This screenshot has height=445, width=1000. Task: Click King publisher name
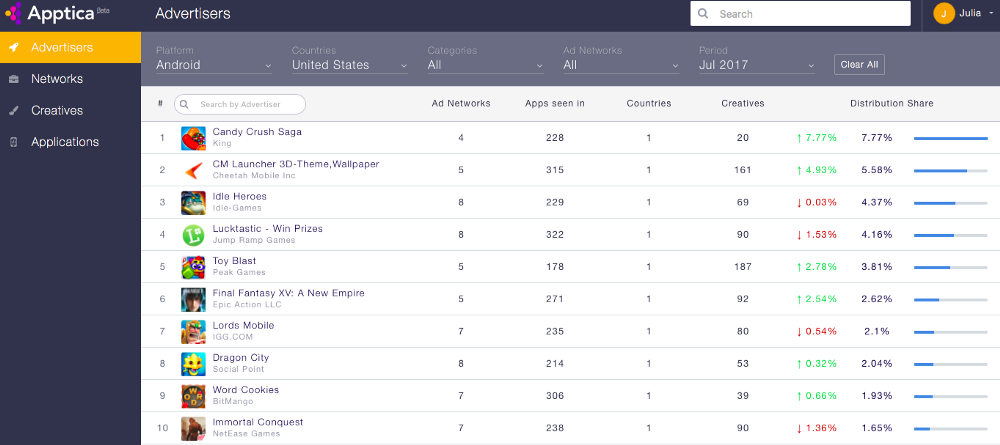222,143
